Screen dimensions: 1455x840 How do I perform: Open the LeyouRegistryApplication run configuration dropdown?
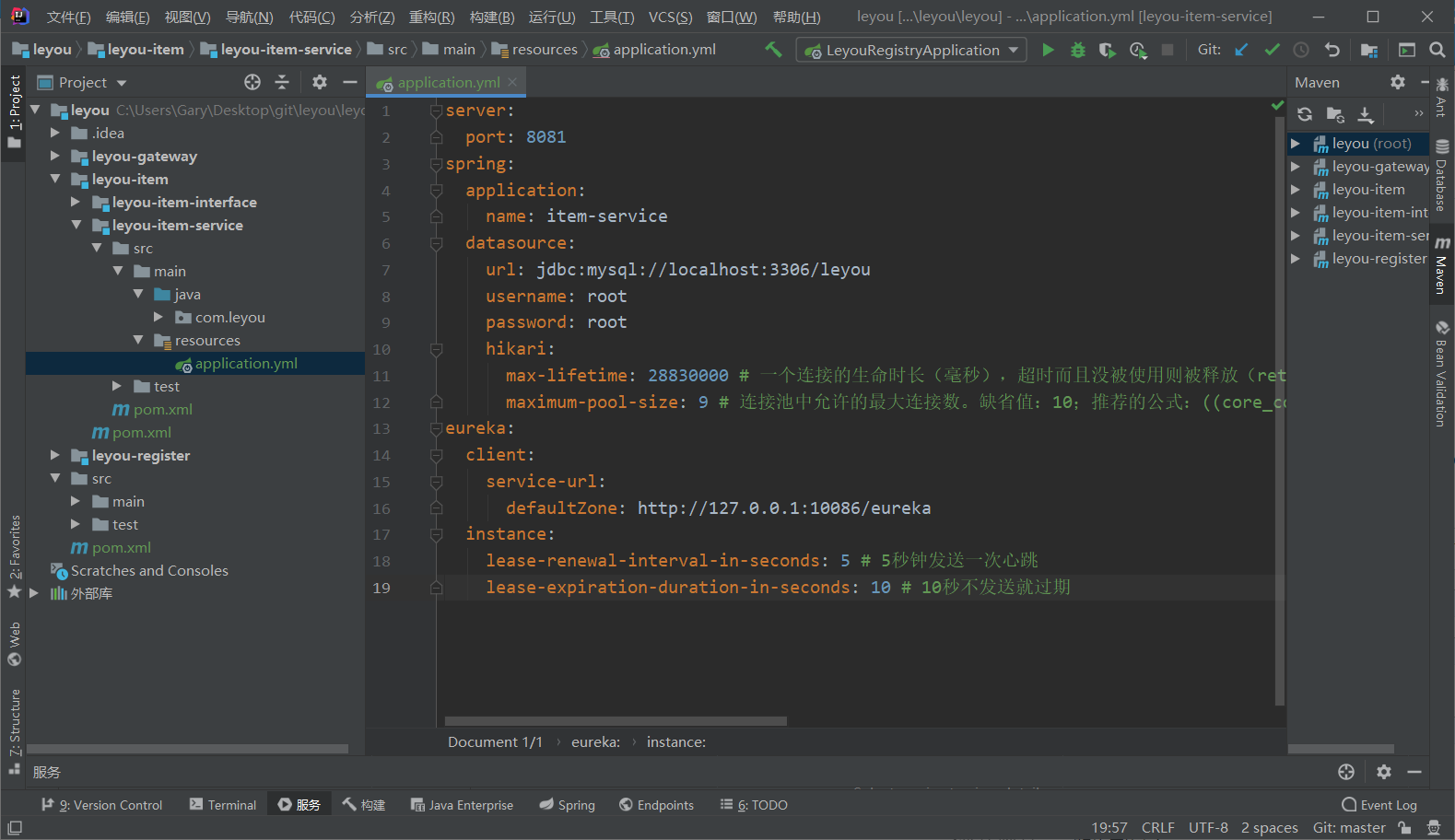[911, 50]
